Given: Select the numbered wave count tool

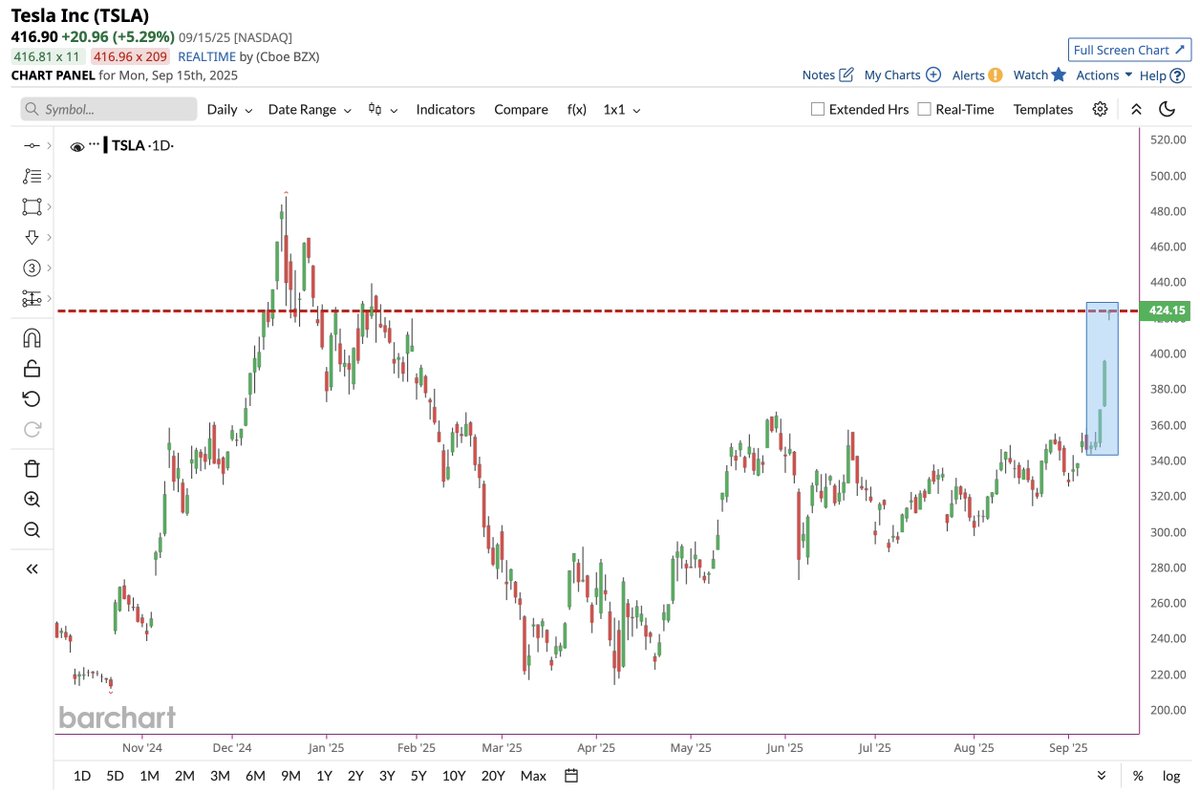Looking at the screenshot, I should (x=31, y=267).
